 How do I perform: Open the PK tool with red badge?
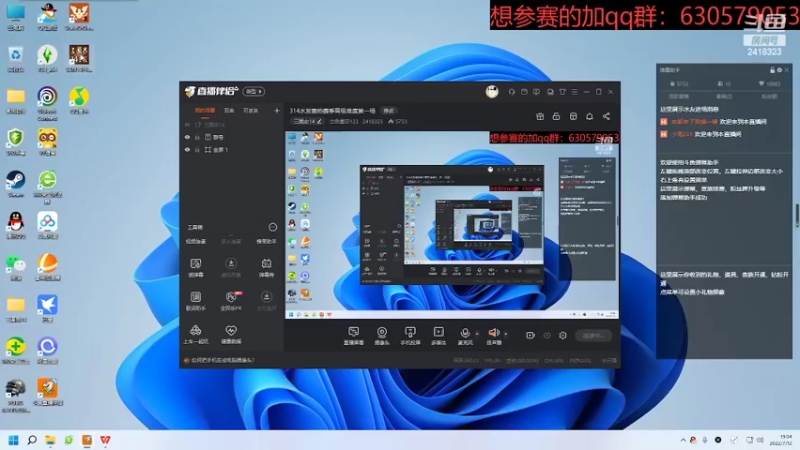pyautogui.click(x=231, y=301)
